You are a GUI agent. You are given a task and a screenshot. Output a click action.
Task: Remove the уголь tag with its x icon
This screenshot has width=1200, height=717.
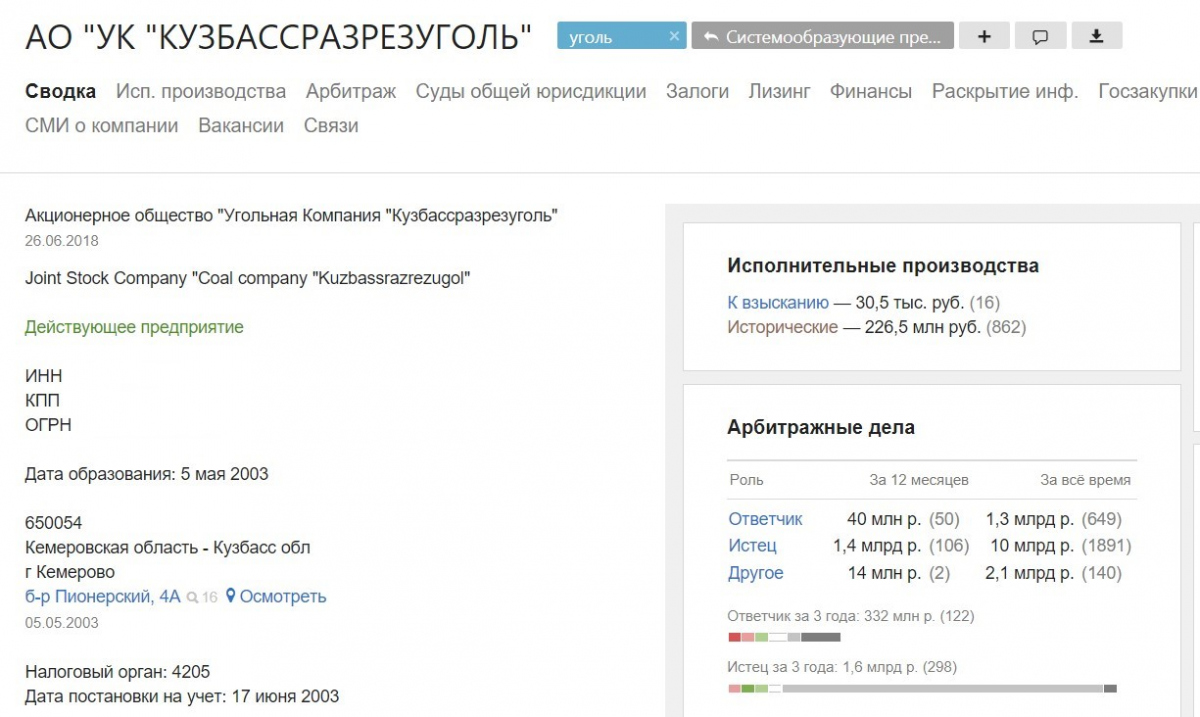coord(674,37)
